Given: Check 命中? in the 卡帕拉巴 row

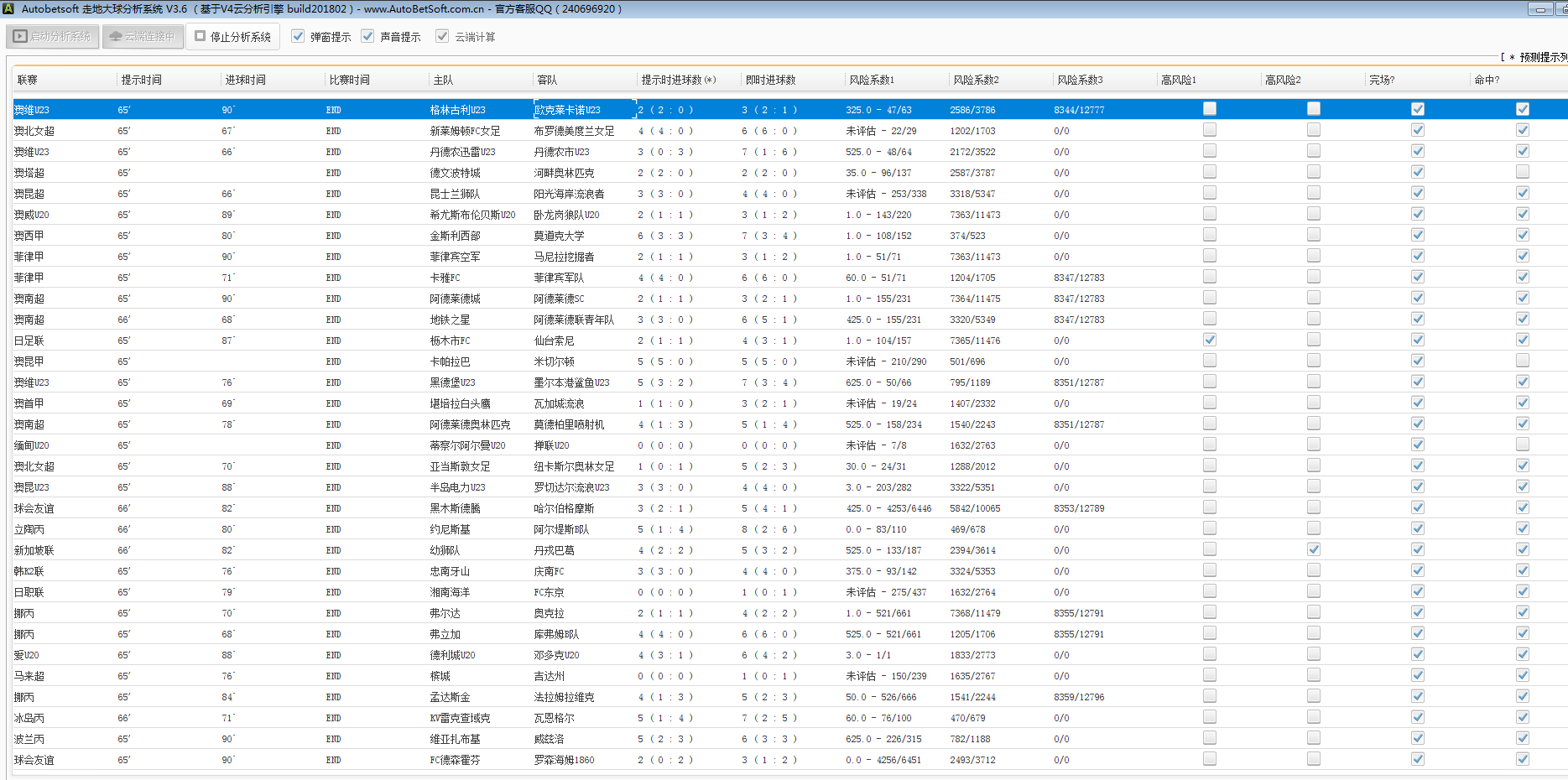Looking at the screenshot, I should (1522, 361).
